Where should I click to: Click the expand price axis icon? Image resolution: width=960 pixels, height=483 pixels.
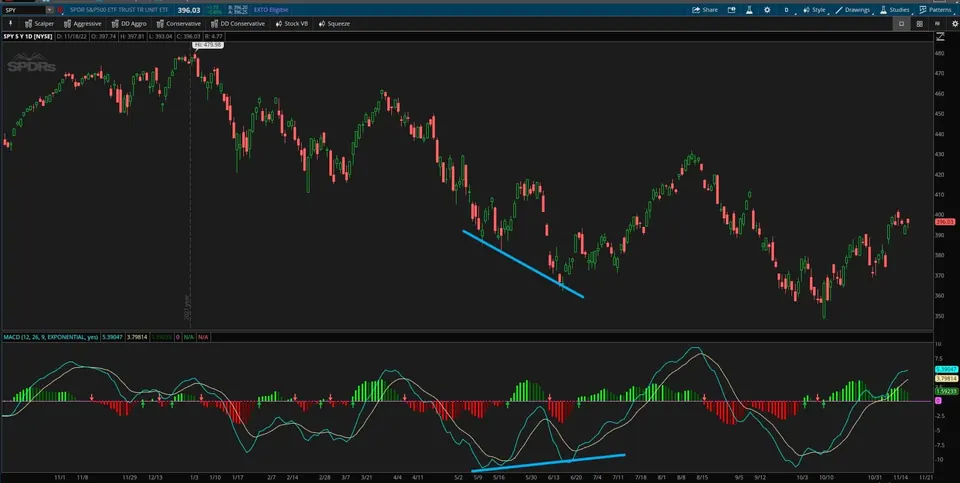[x=940, y=37]
